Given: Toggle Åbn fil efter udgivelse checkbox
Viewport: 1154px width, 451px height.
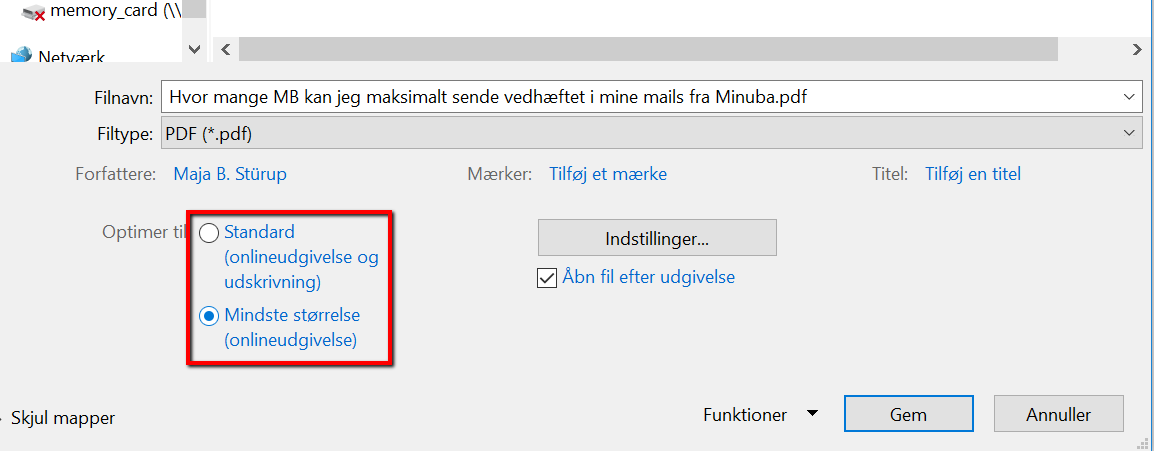Looking at the screenshot, I should point(547,278).
